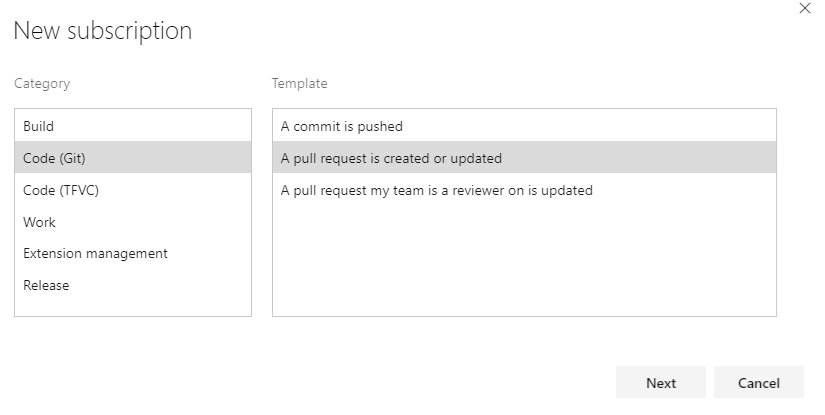Click the currently highlighted template row
The height and width of the screenshot is (415, 825).
click(x=523, y=158)
